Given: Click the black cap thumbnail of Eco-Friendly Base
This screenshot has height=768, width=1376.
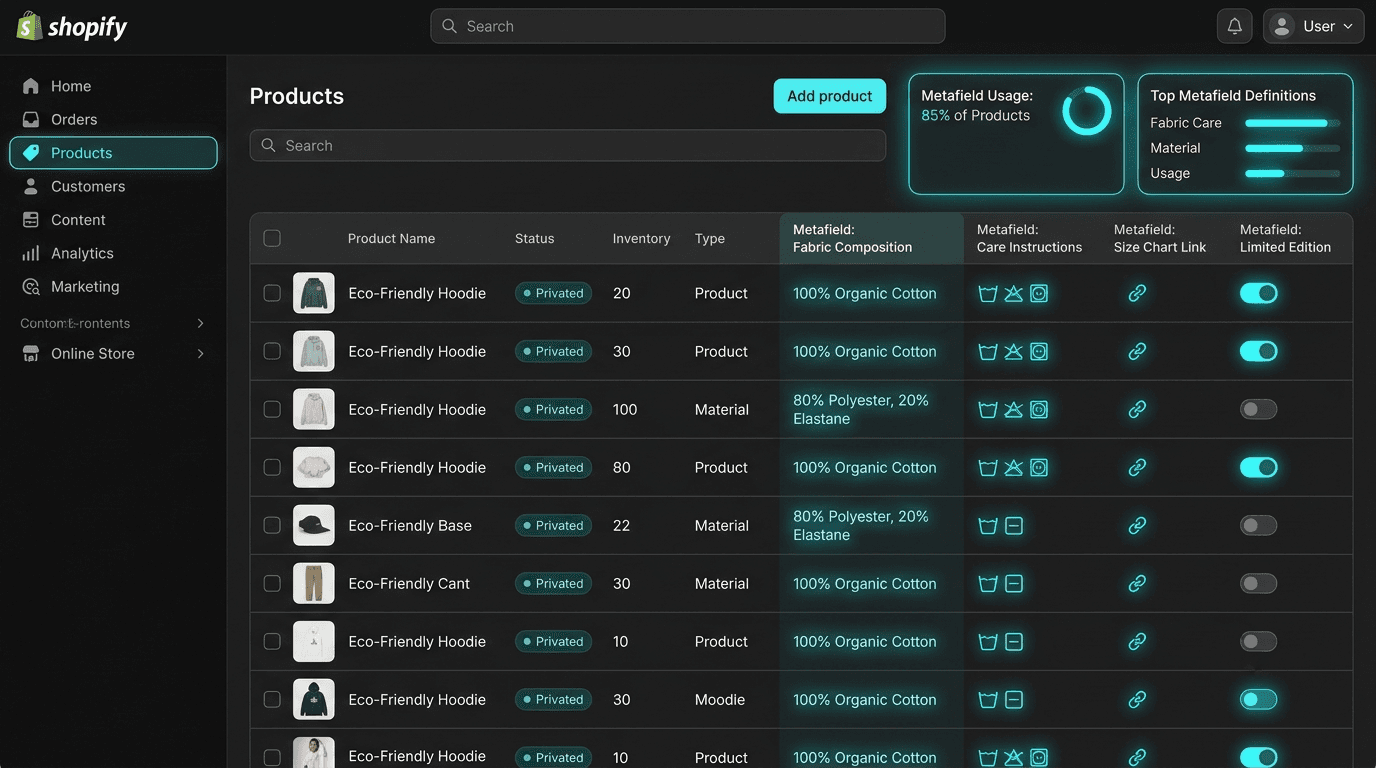Looking at the screenshot, I should coord(314,525).
